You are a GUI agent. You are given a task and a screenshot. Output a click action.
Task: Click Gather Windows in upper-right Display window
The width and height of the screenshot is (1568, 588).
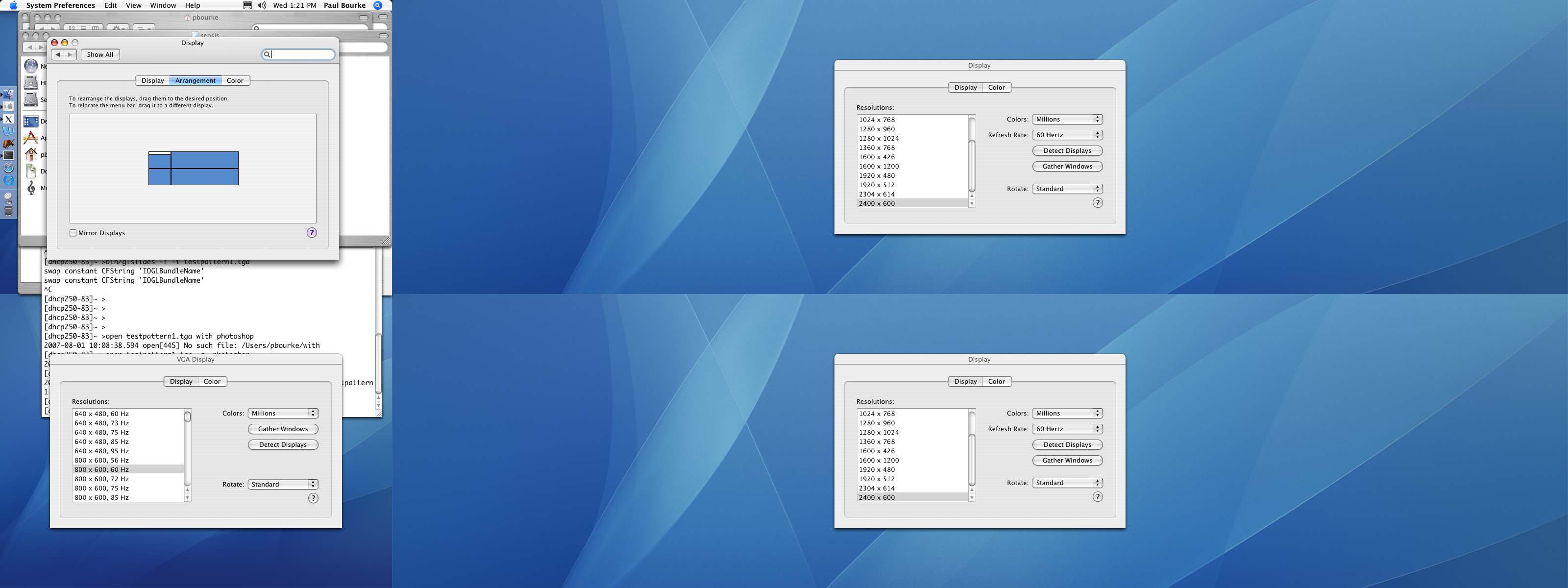[x=1068, y=167]
